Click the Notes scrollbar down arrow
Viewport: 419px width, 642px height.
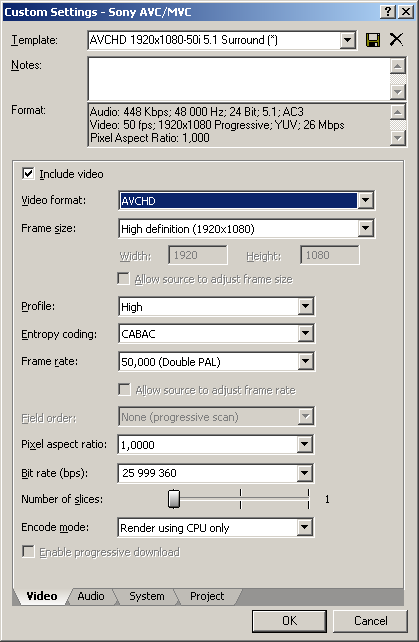398,92
